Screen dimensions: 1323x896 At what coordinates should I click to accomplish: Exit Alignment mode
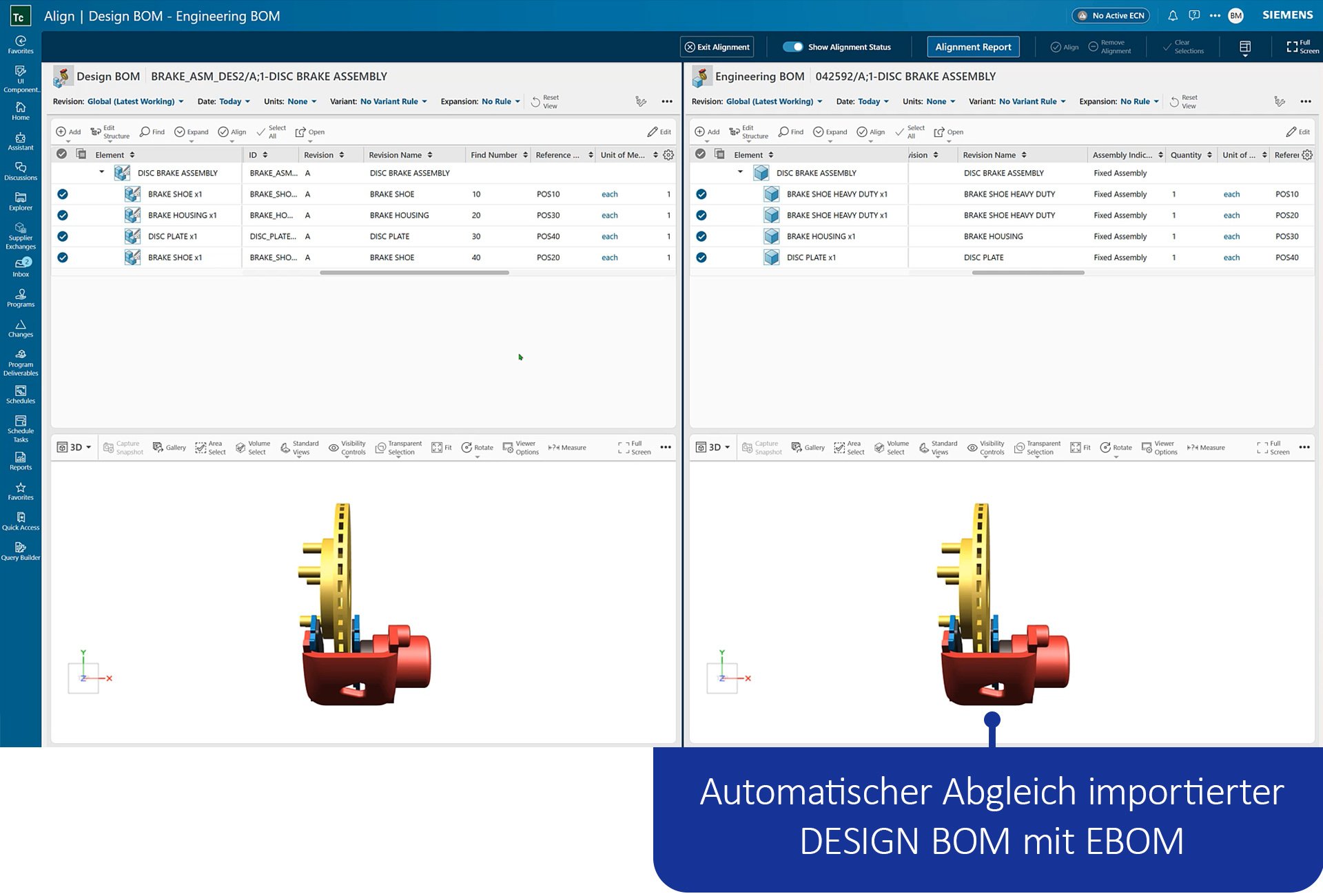pyautogui.click(x=717, y=46)
